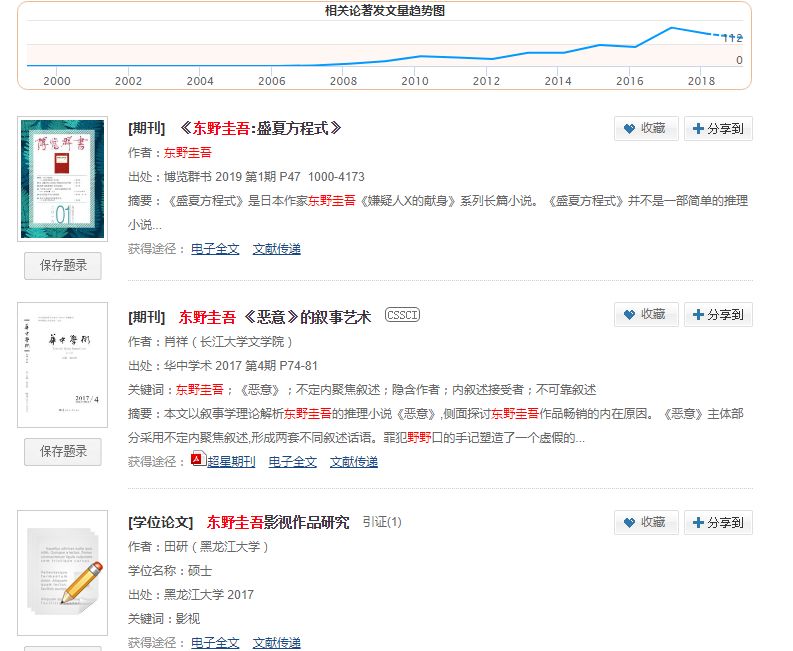Click 文献传递 link for 恶意 article
Viewport: 793px width, 651px height.
[354, 462]
